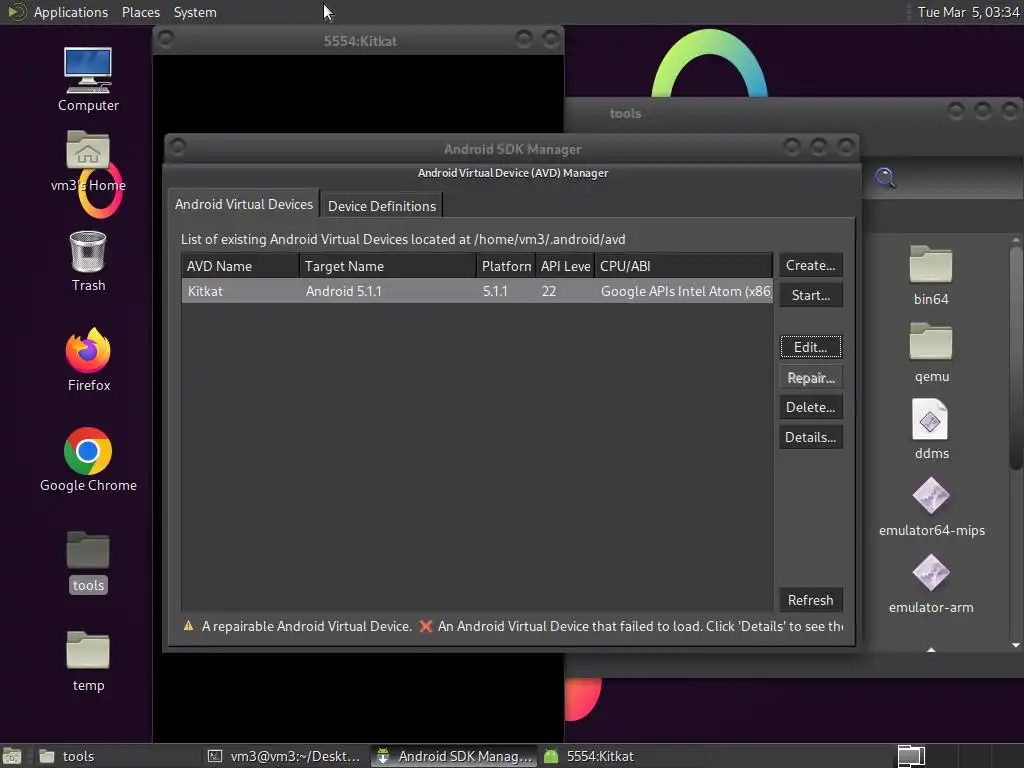Click the Google APIs Intel Atom cell
The image size is (1024, 768).
(x=686, y=291)
